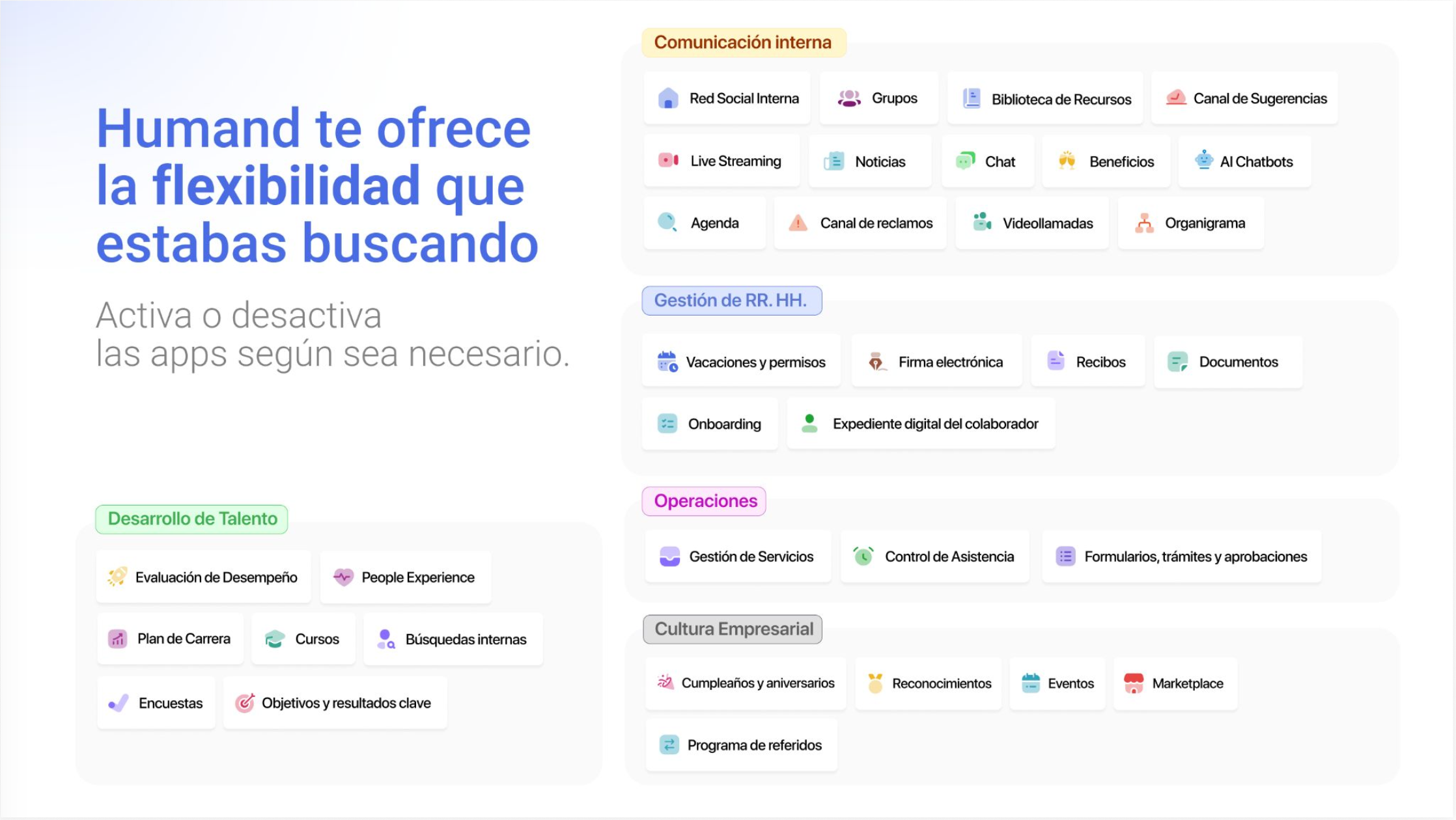Screen dimensions: 1456x820
Task: Click the Beneficios toast glasses icon
Action: point(1067,161)
